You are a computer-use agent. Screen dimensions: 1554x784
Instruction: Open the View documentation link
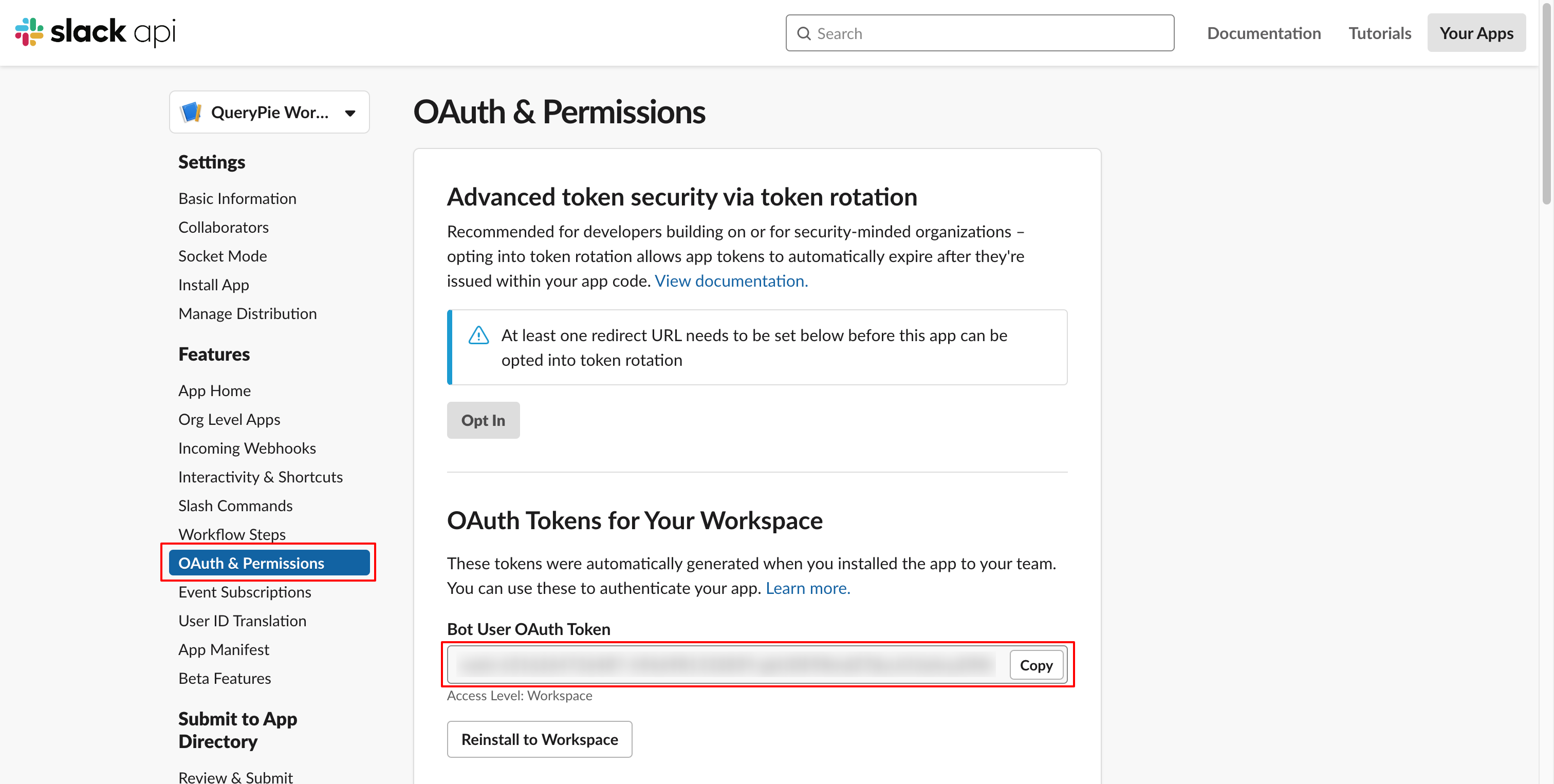pyautogui.click(x=731, y=281)
